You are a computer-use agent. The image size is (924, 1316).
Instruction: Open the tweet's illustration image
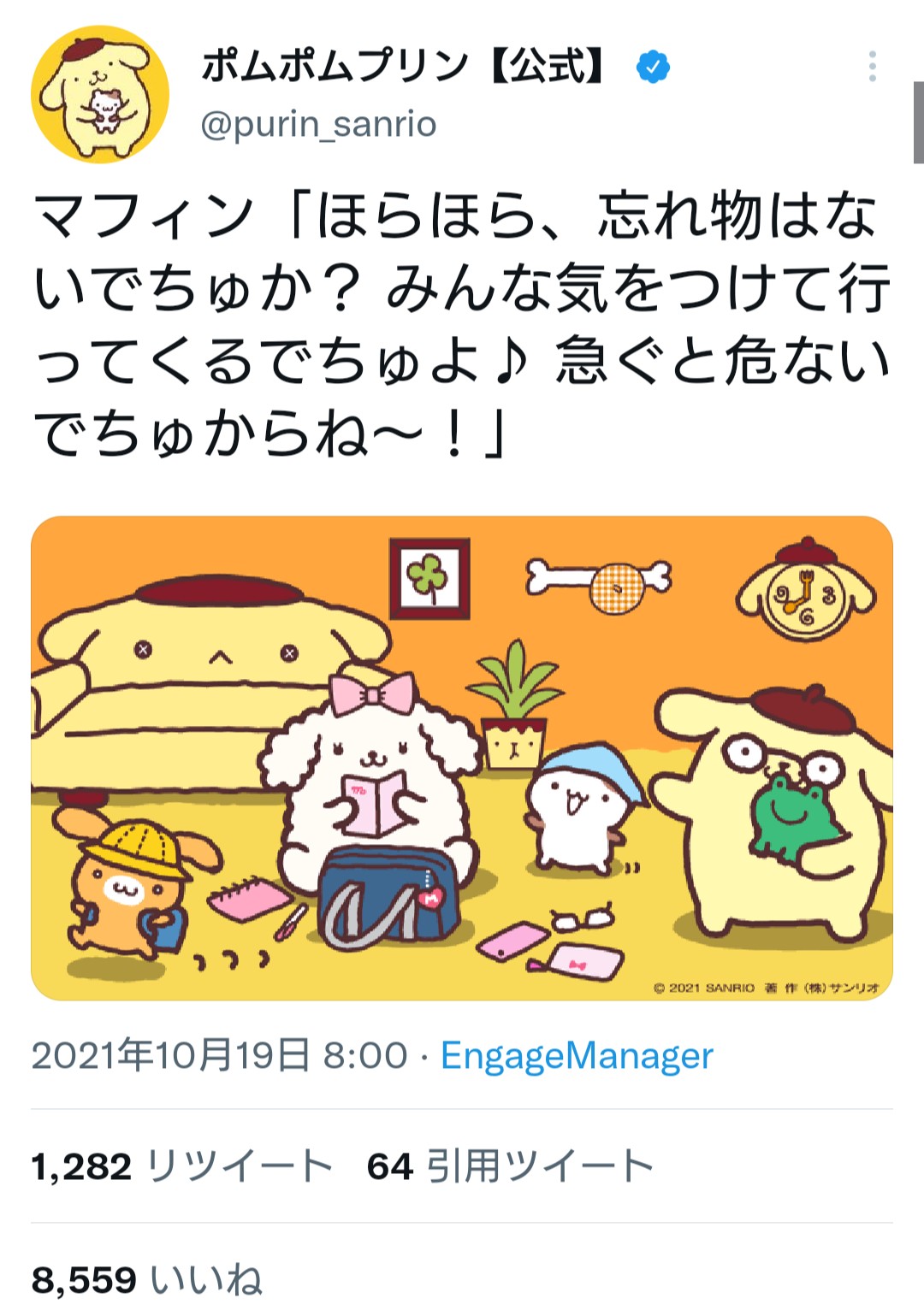tap(462, 758)
